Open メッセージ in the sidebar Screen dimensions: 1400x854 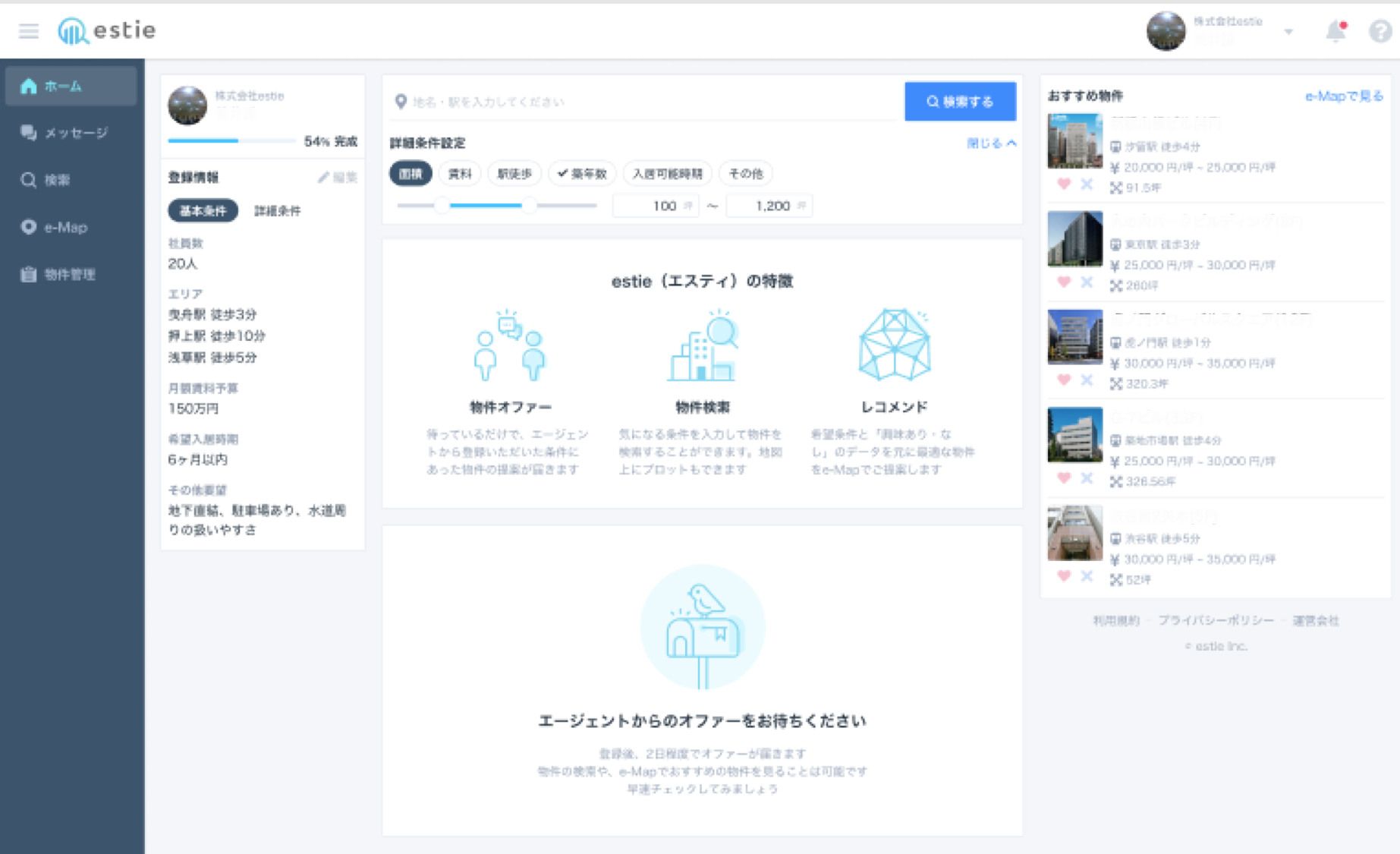pyautogui.click(x=71, y=133)
